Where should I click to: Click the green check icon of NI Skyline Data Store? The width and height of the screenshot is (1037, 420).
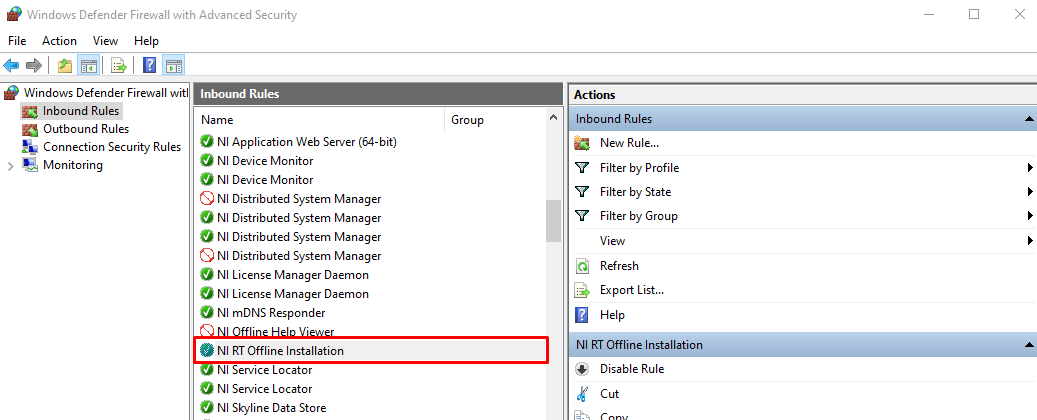[206, 408]
